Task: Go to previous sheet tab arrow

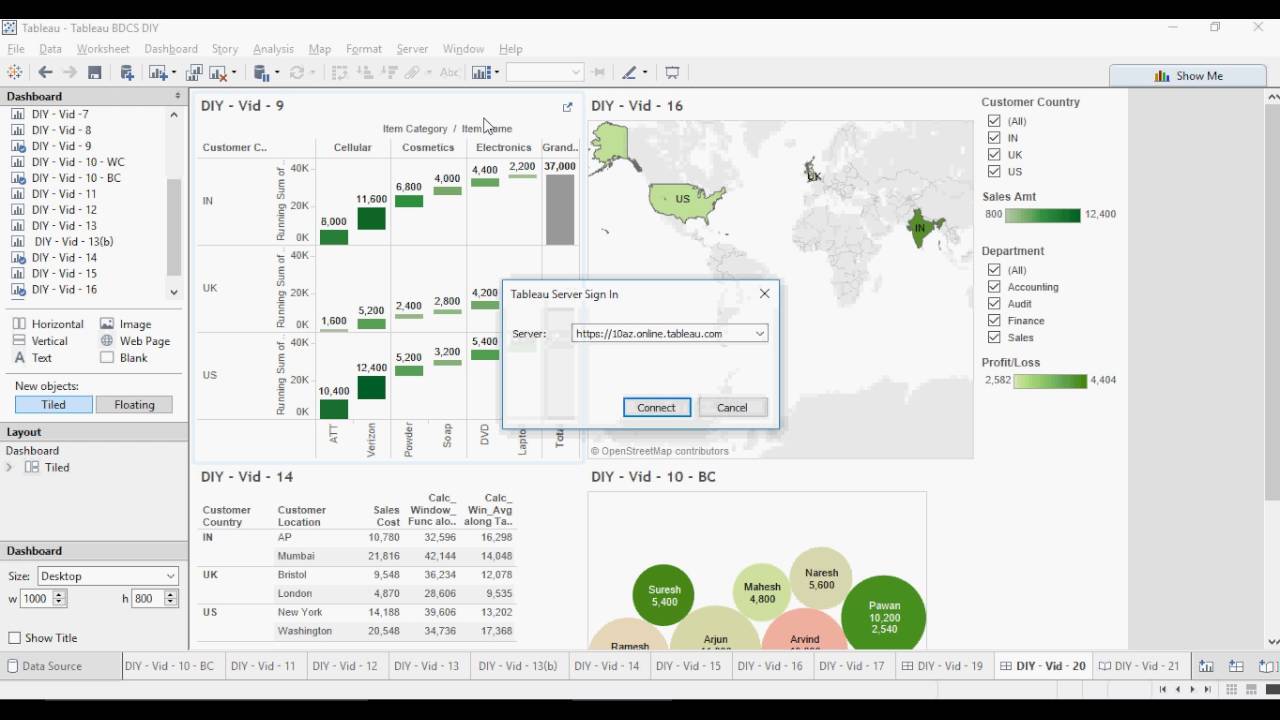Action: point(1177,689)
